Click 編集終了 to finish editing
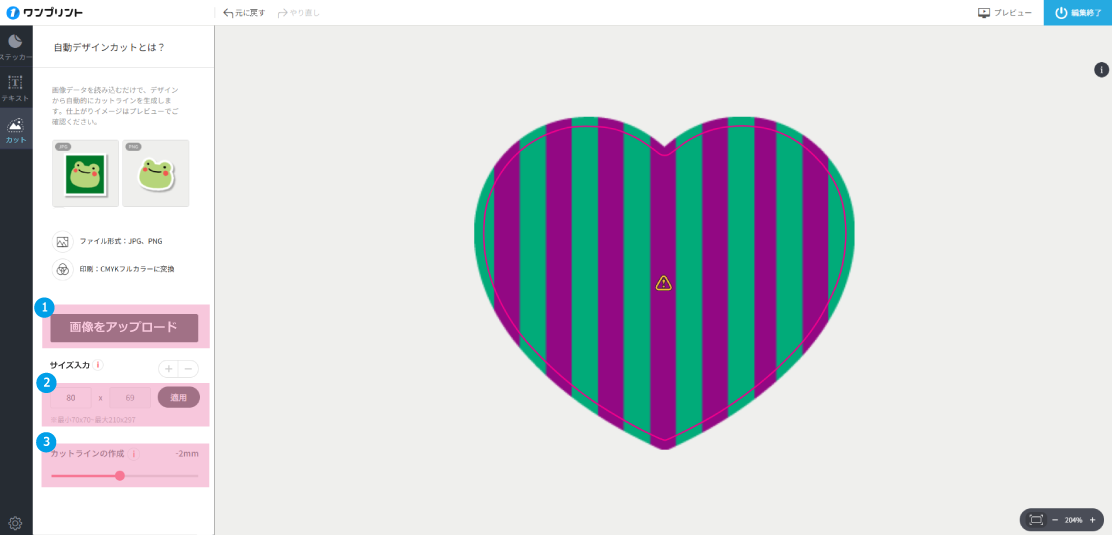Viewport: 1112px width, 535px height. pyautogui.click(x=1078, y=13)
